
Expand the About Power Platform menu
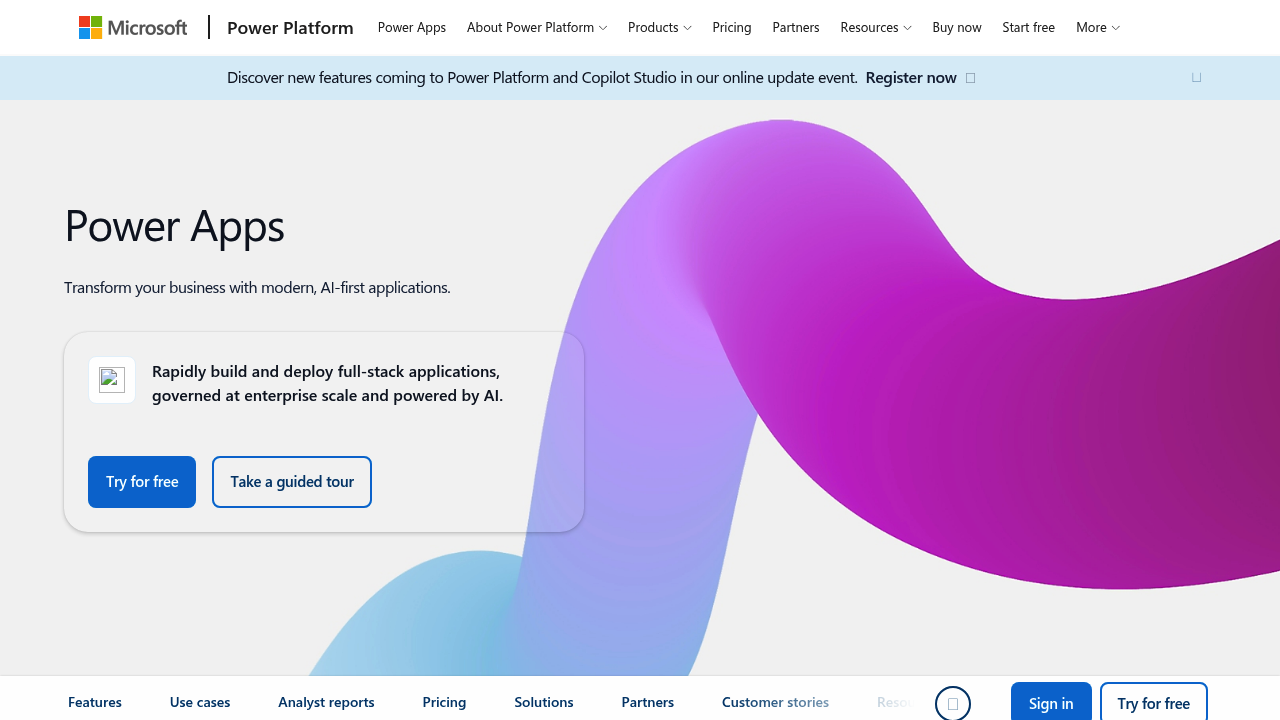click(x=537, y=28)
